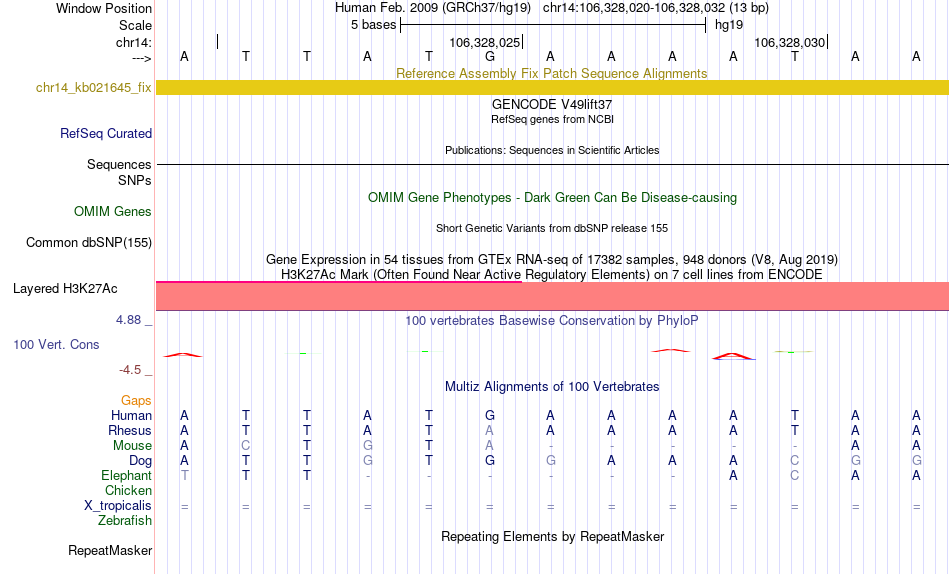Click the OMIM Genes track label
Image resolution: width=950 pixels, height=574 pixels.
(x=112, y=212)
